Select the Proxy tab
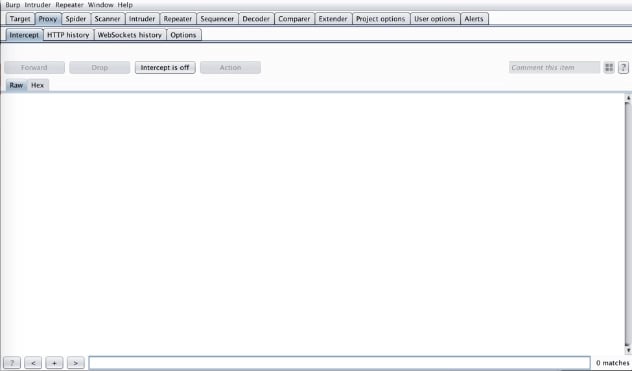The image size is (632, 371). coord(48,19)
